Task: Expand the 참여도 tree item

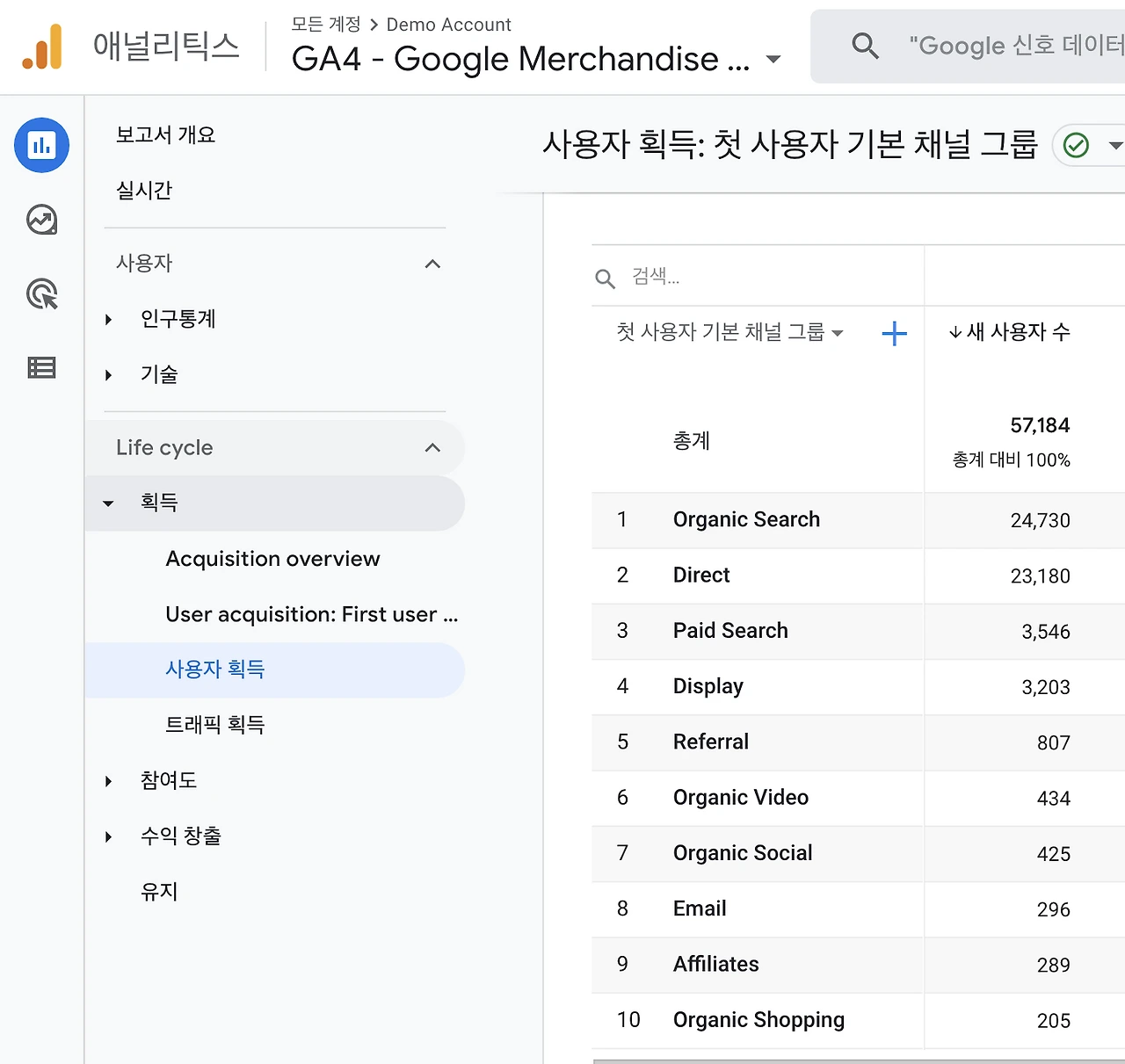Action: point(108,781)
